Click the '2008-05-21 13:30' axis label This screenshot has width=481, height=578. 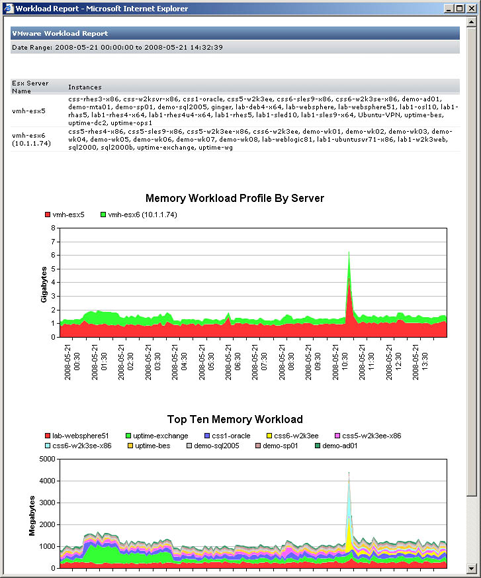coord(420,362)
